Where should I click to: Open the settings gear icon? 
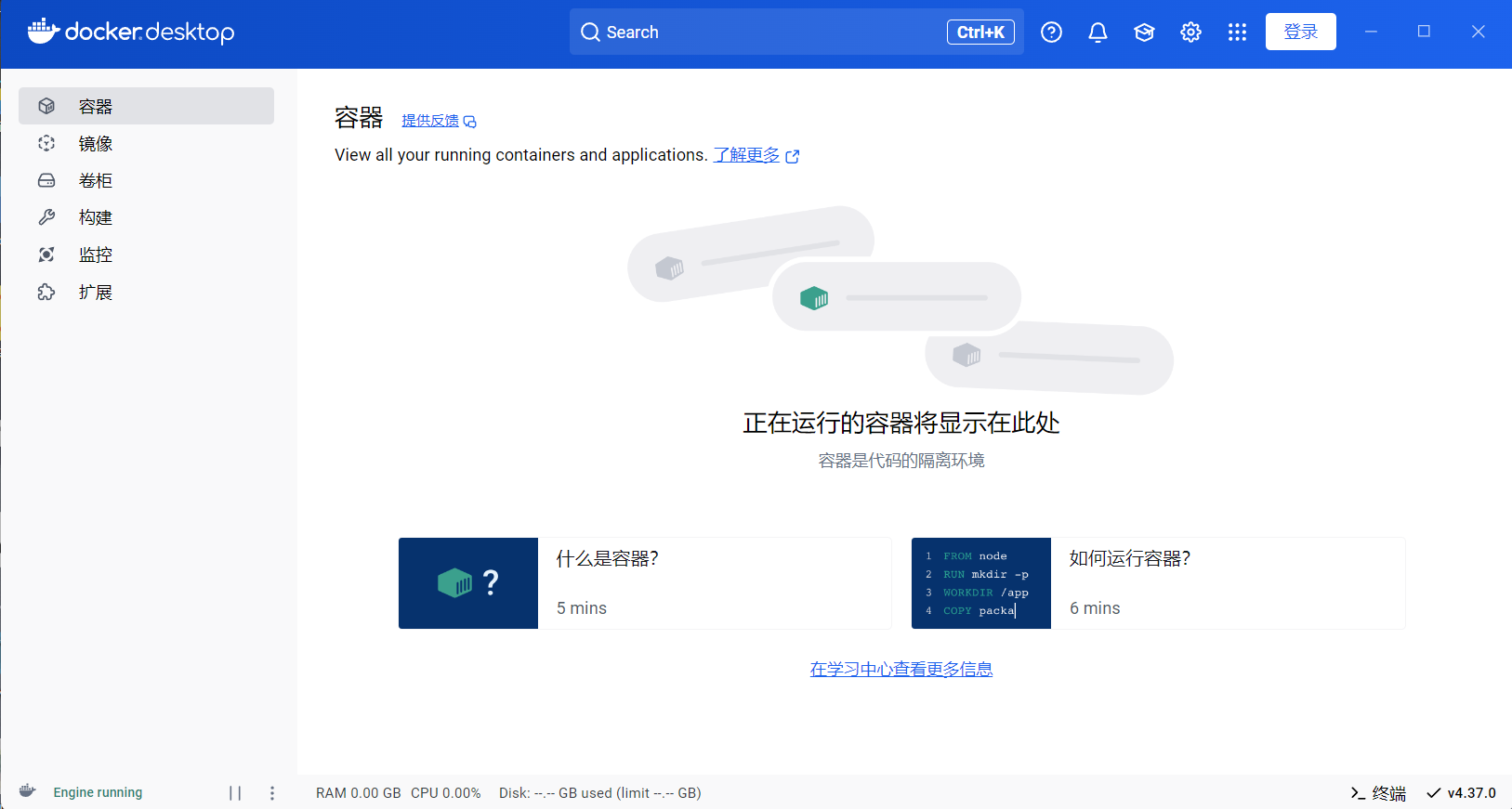1190,33
